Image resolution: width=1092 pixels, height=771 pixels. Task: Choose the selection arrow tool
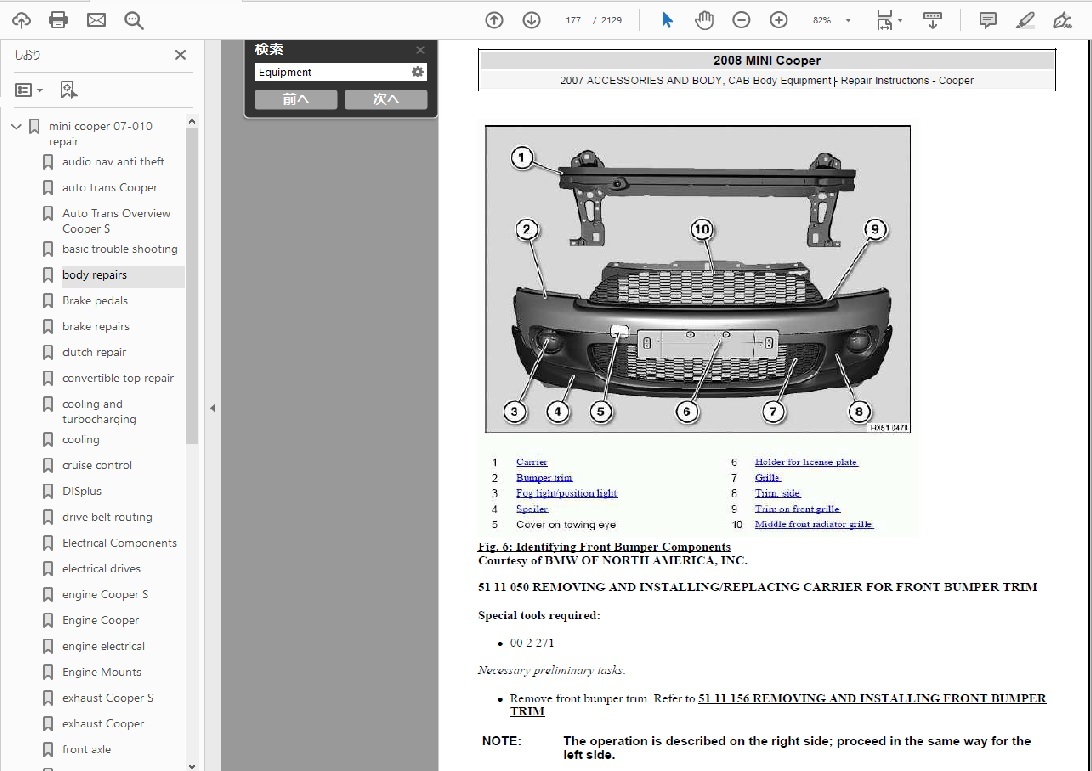pos(667,20)
